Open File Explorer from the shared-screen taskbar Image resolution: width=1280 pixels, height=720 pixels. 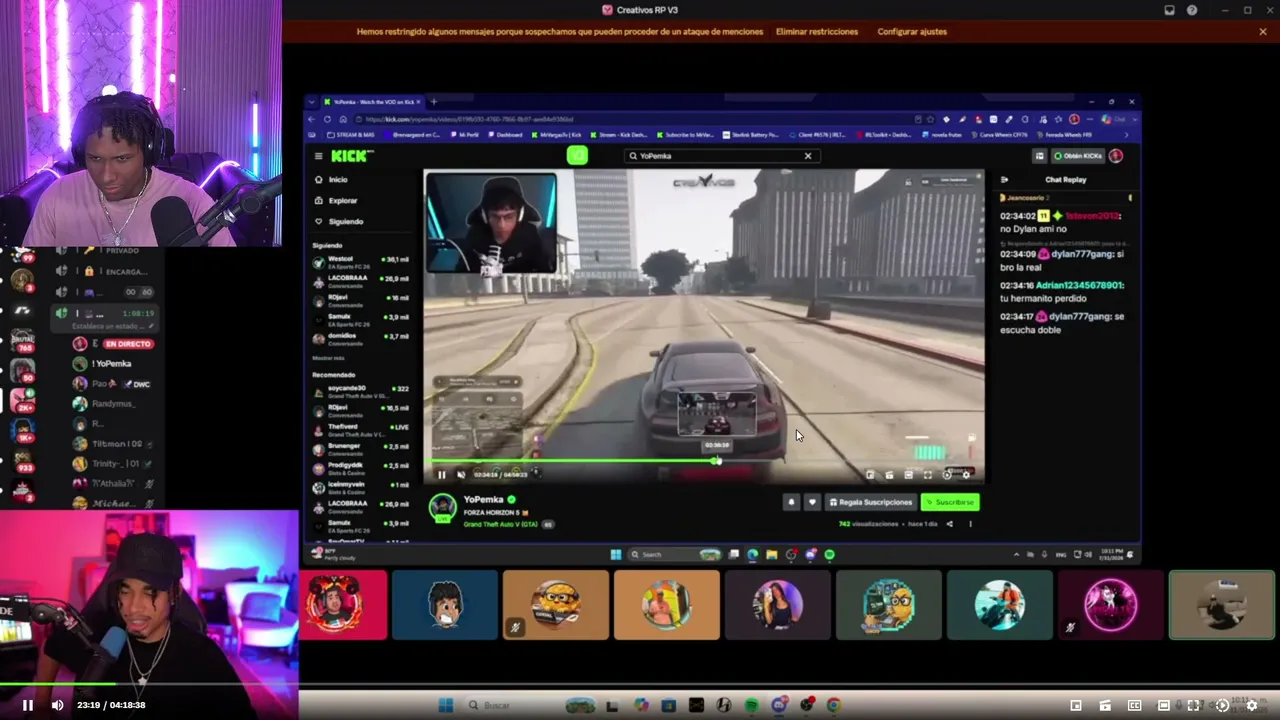tap(772, 554)
